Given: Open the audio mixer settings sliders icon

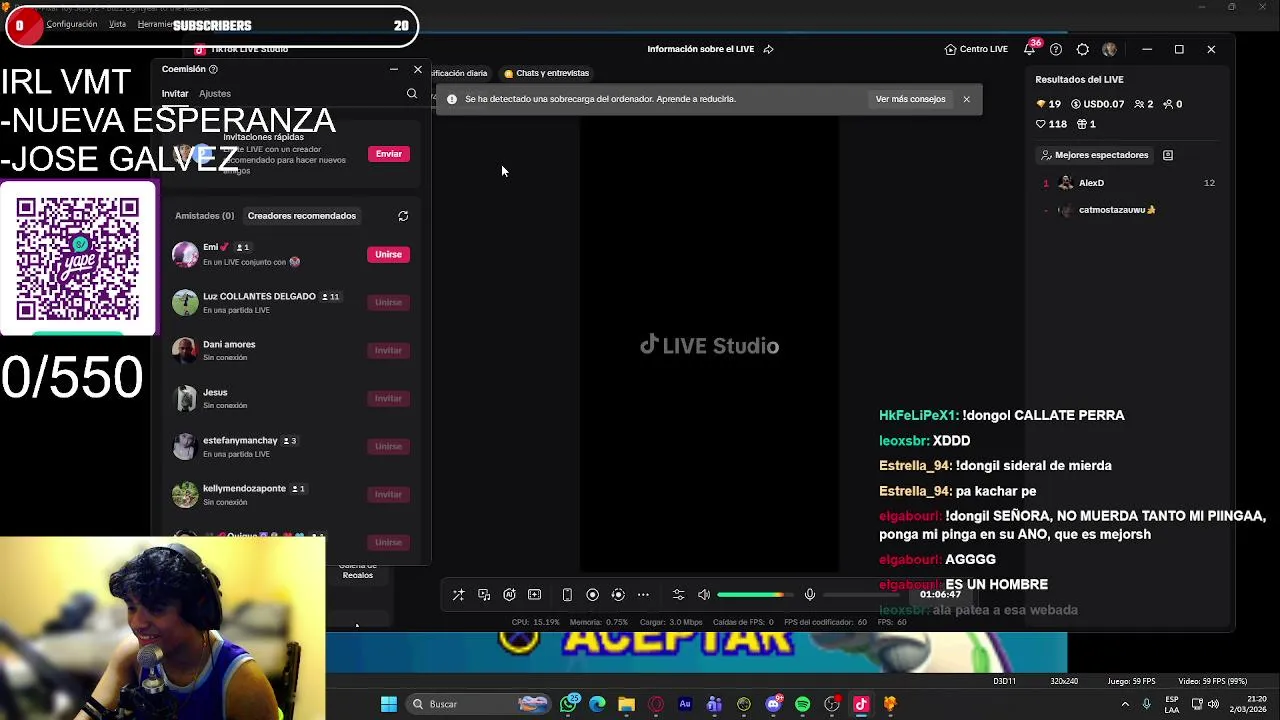Looking at the screenshot, I should pyautogui.click(x=678, y=595).
